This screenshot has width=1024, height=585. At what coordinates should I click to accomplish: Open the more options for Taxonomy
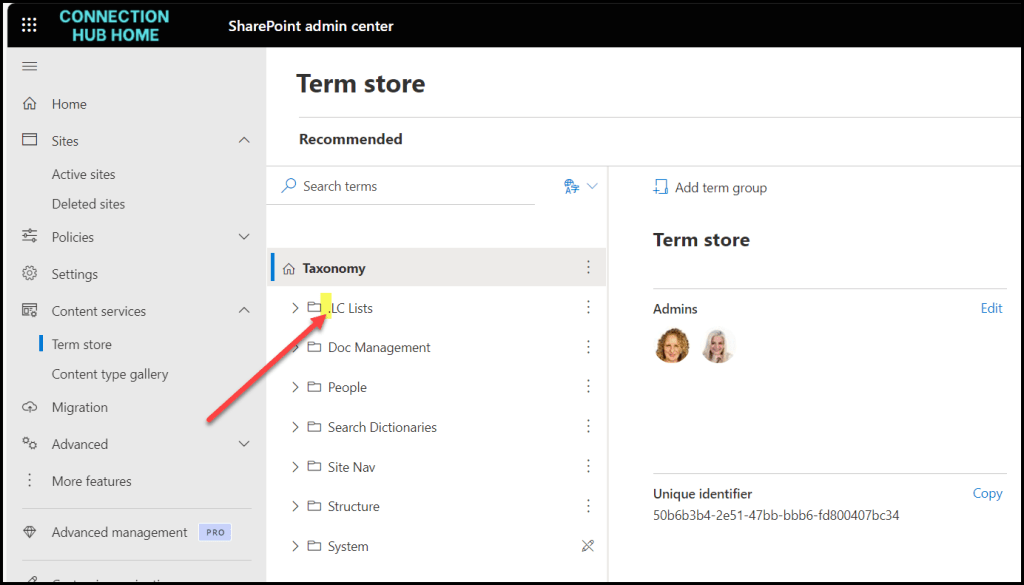click(x=588, y=268)
